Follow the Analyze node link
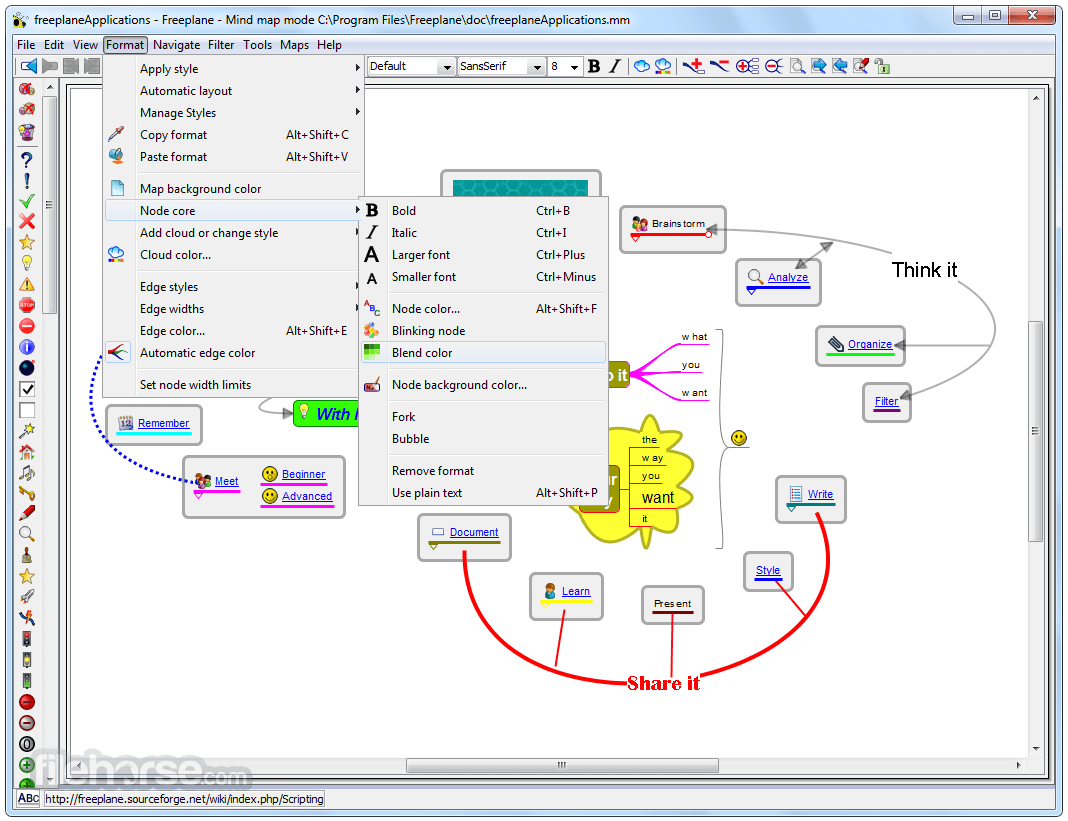This screenshot has width=1068, height=821. click(788, 277)
